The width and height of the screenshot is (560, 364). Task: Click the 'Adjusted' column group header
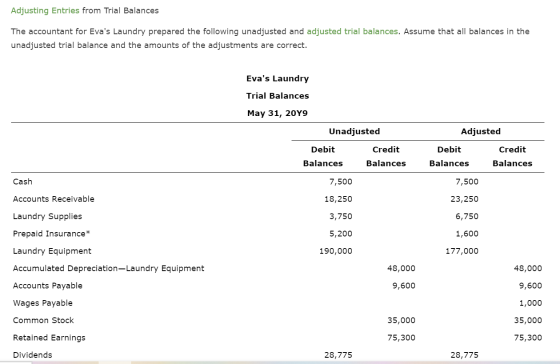click(481, 131)
